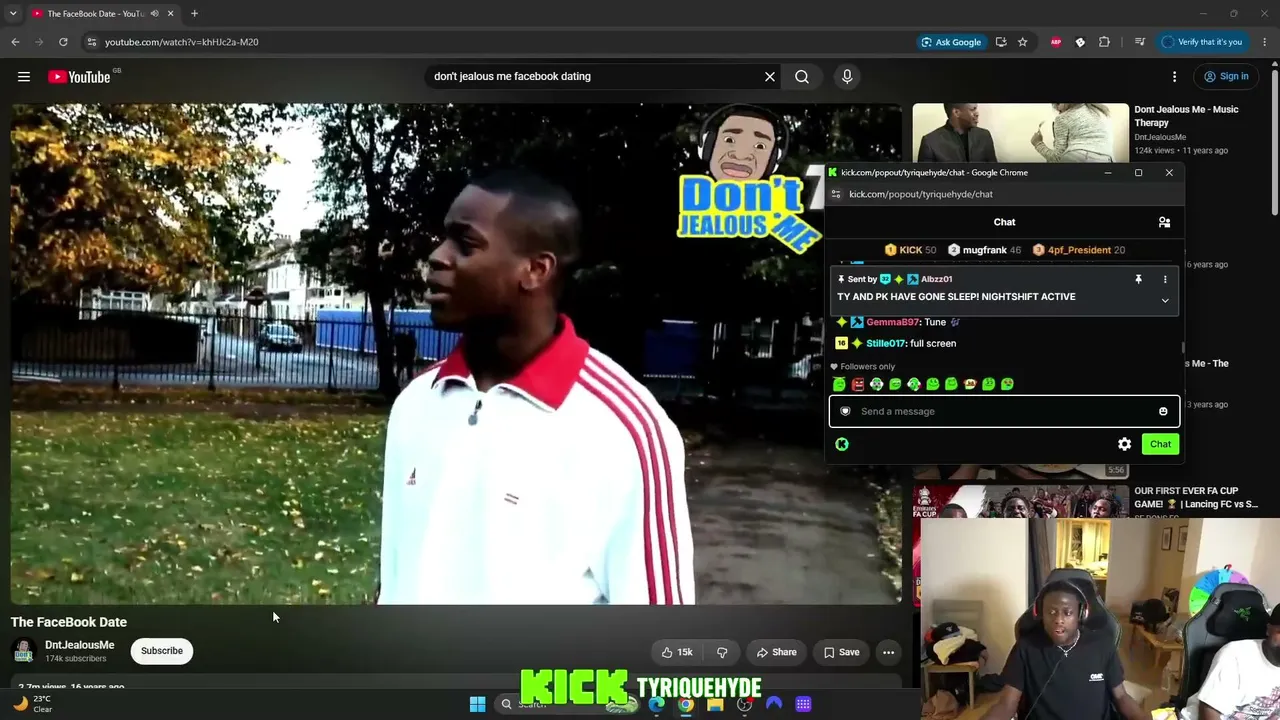The image size is (1280, 720).
Task: Sign in to YouTube
Action: tap(1226, 77)
